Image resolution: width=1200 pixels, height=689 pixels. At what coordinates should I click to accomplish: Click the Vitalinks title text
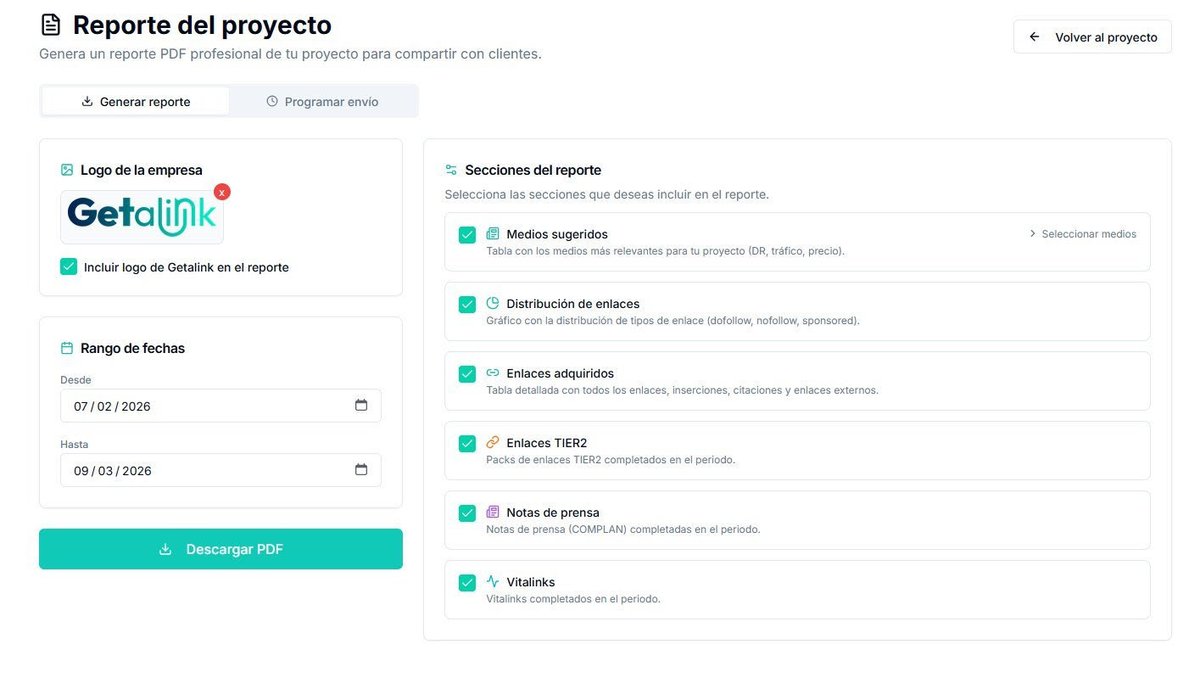(531, 582)
